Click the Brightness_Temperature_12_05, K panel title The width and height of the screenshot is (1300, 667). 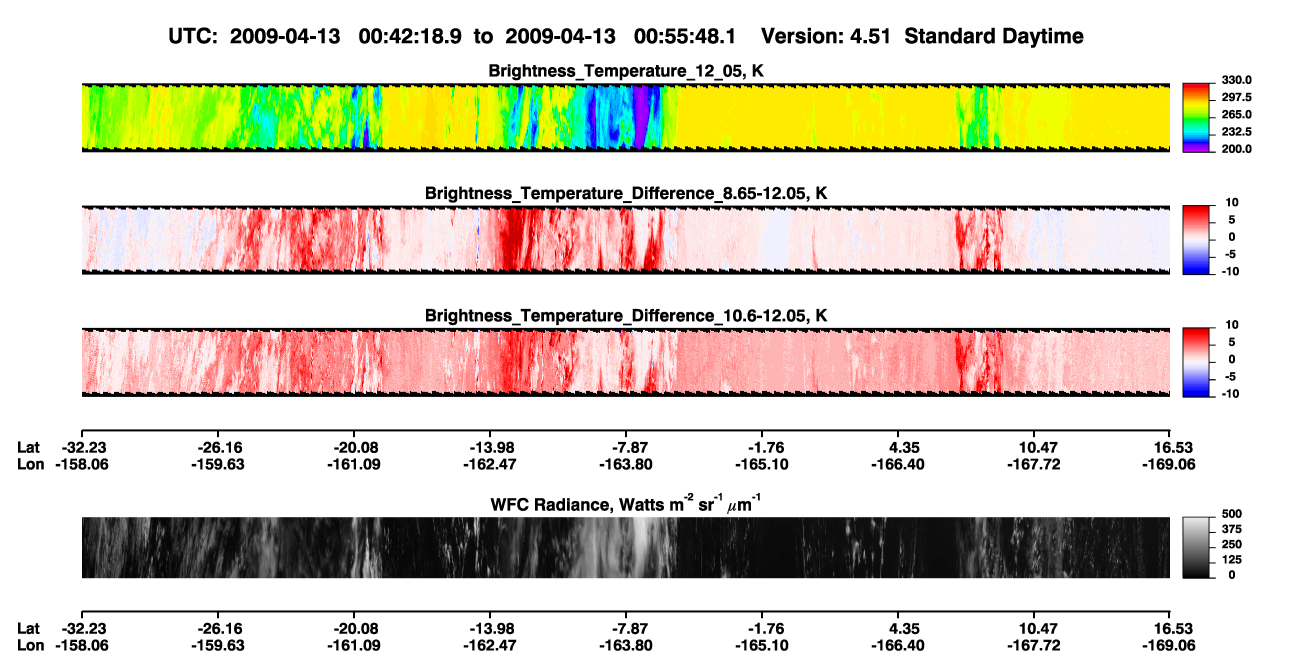tap(626, 71)
